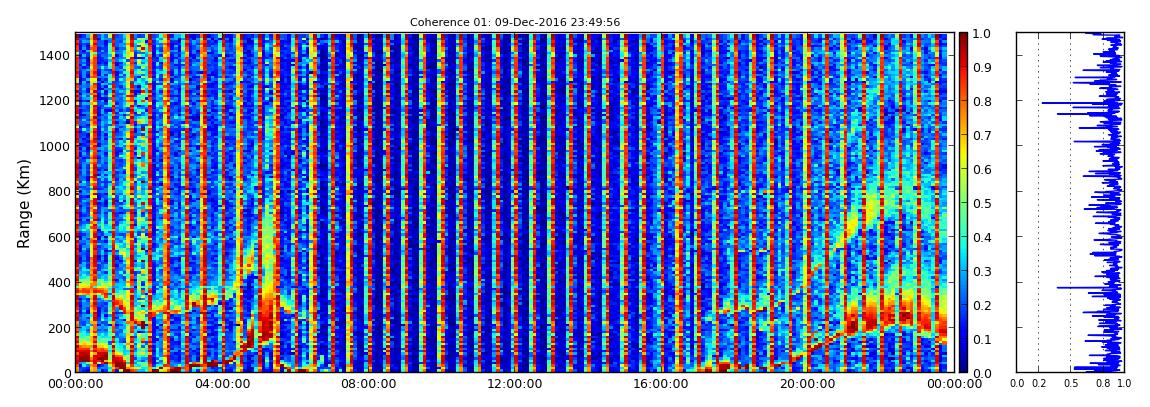This screenshot has width=1150, height=407.
Task: Click the colorbar 0.6 label
Action: coord(982,169)
